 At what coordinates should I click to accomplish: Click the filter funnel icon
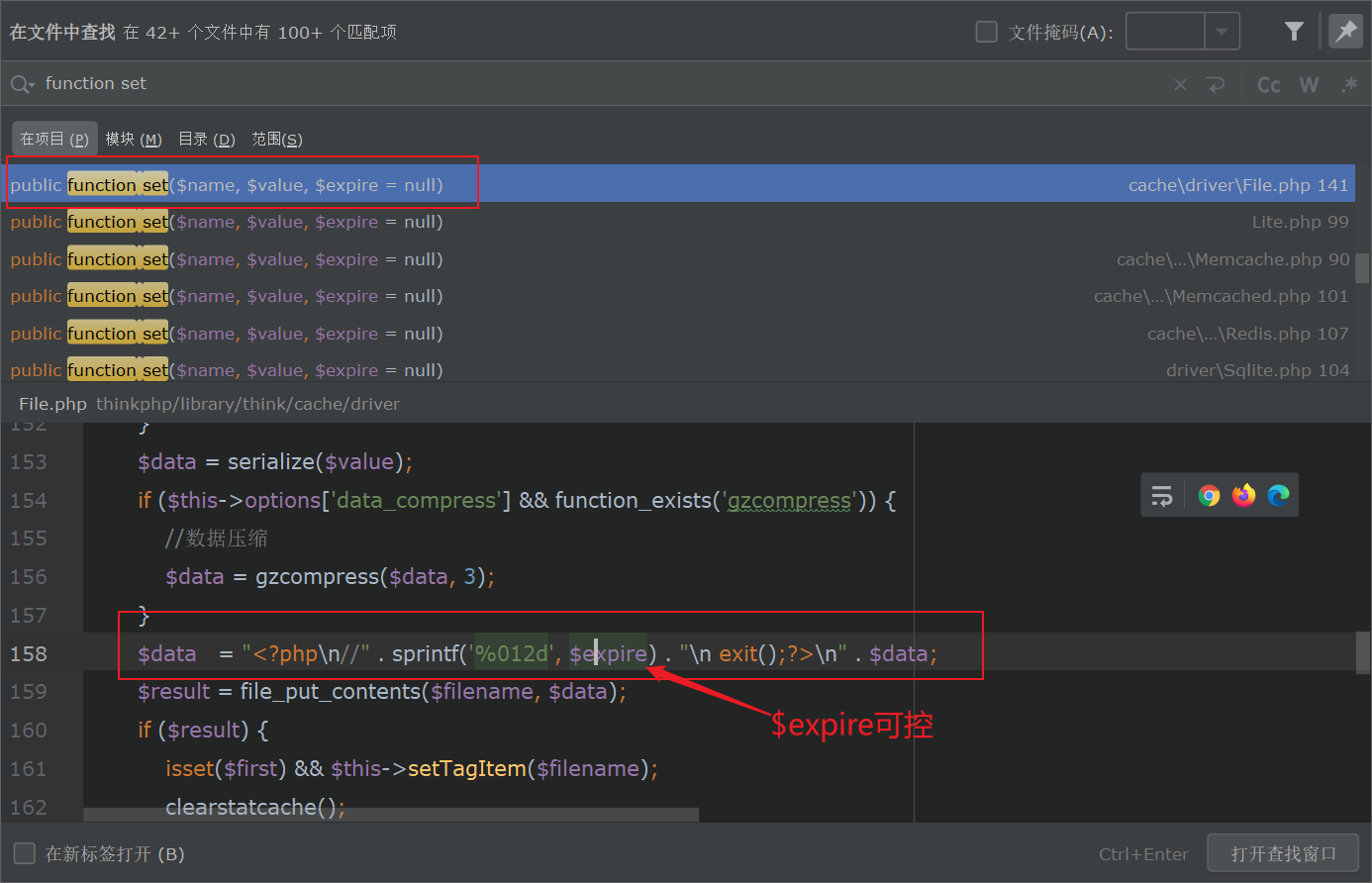(1294, 32)
